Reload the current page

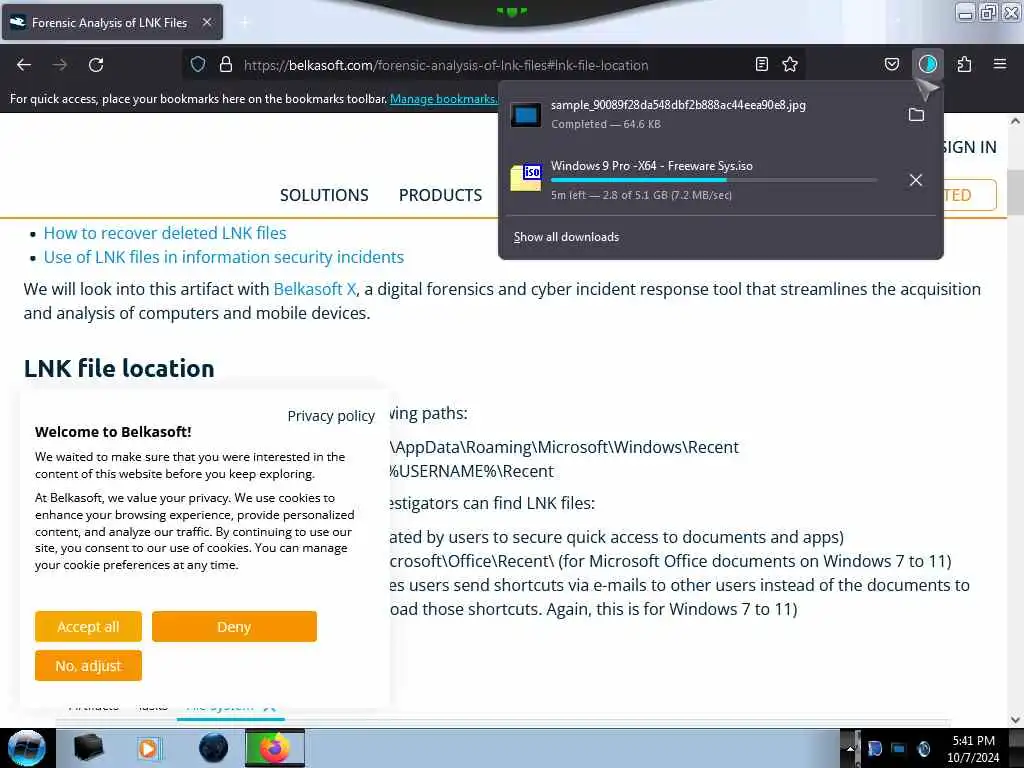pyautogui.click(x=96, y=65)
